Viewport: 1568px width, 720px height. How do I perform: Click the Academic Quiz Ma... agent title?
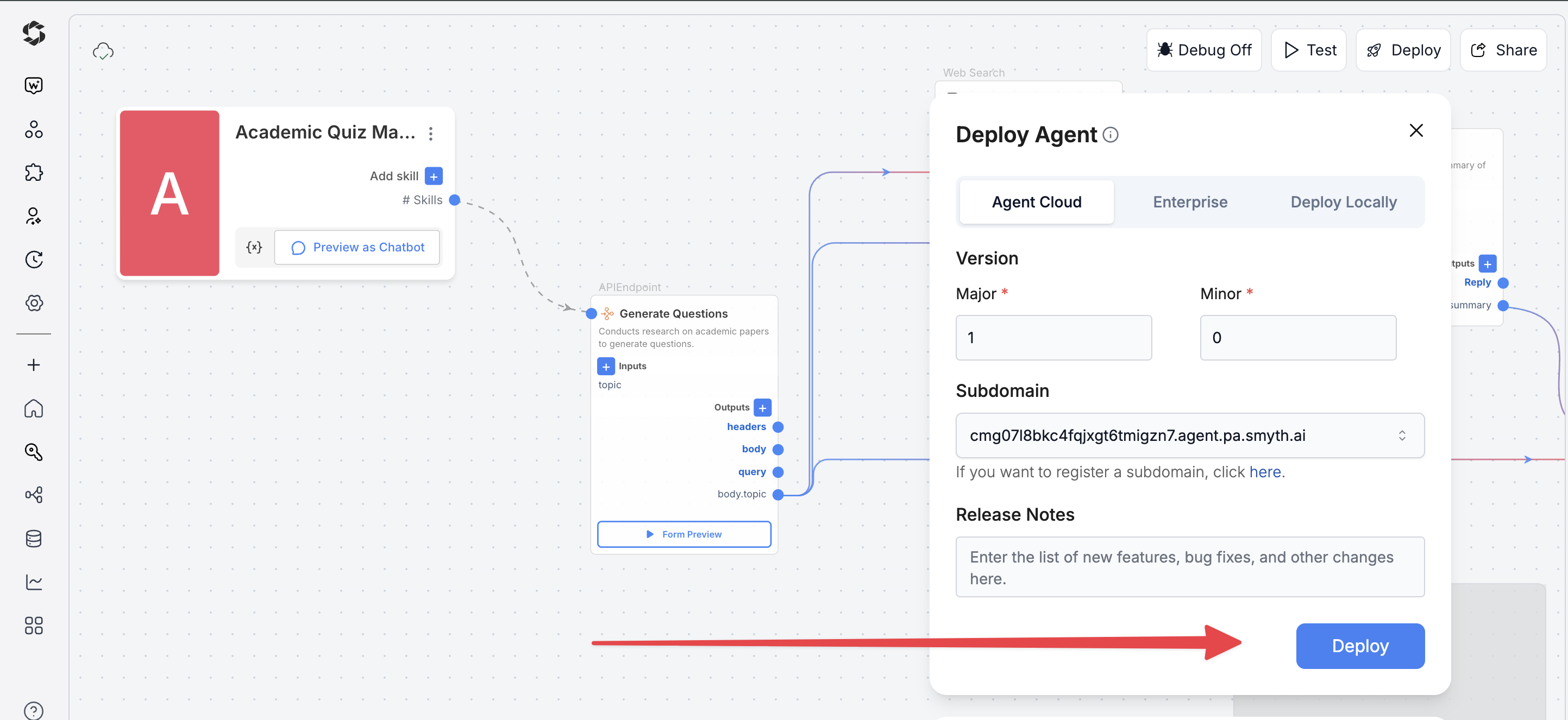coord(325,132)
